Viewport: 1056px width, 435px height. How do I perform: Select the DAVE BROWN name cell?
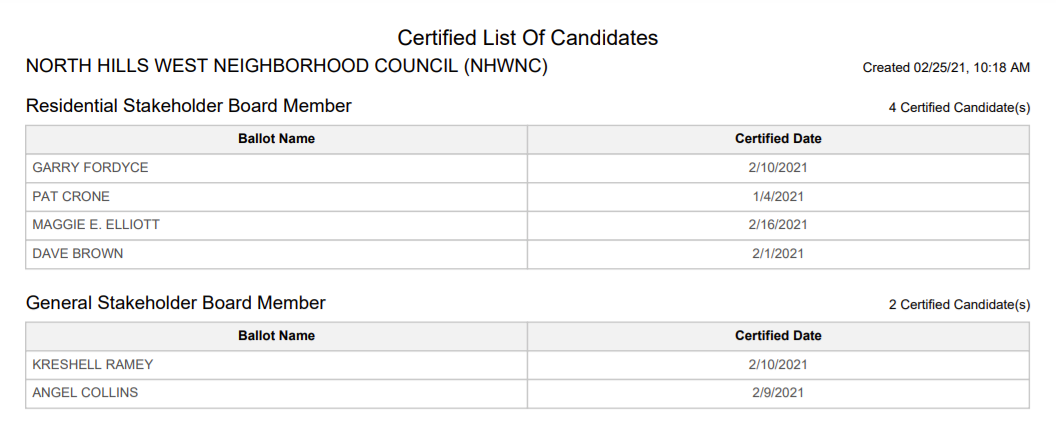pyautogui.click(x=277, y=254)
